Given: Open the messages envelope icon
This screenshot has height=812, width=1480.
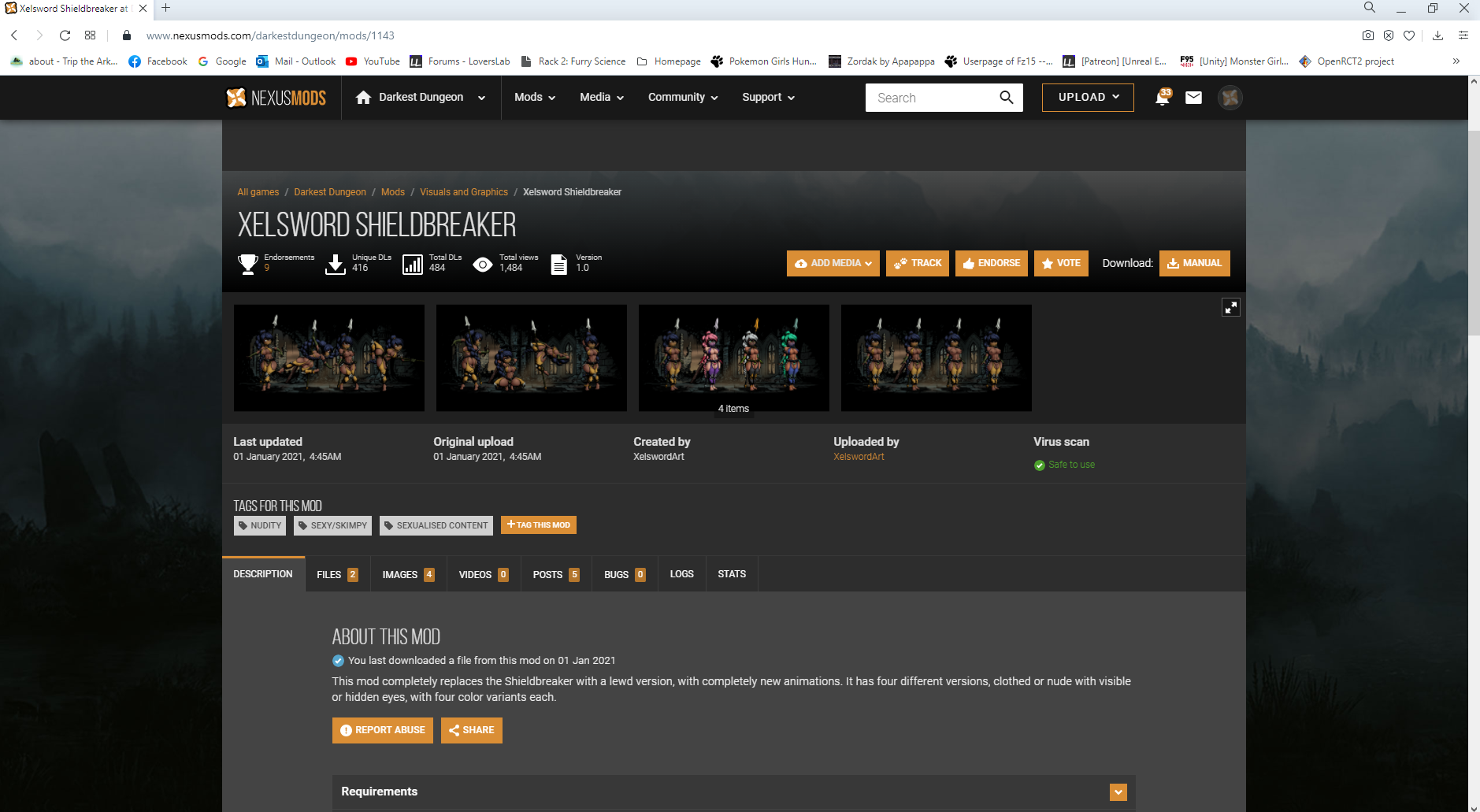Looking at the screenshot, I should pyautogui.click(x=1193, y=98).
